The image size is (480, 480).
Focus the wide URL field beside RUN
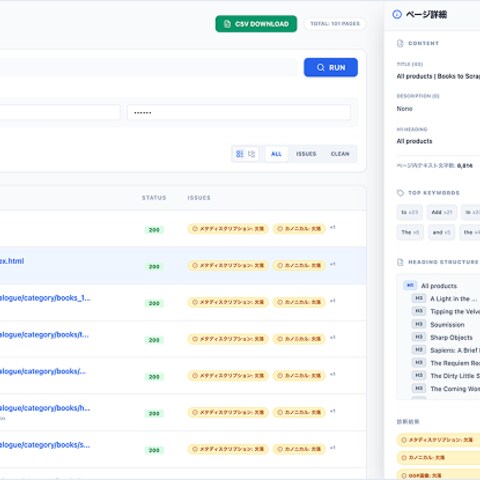coord(148,67)
